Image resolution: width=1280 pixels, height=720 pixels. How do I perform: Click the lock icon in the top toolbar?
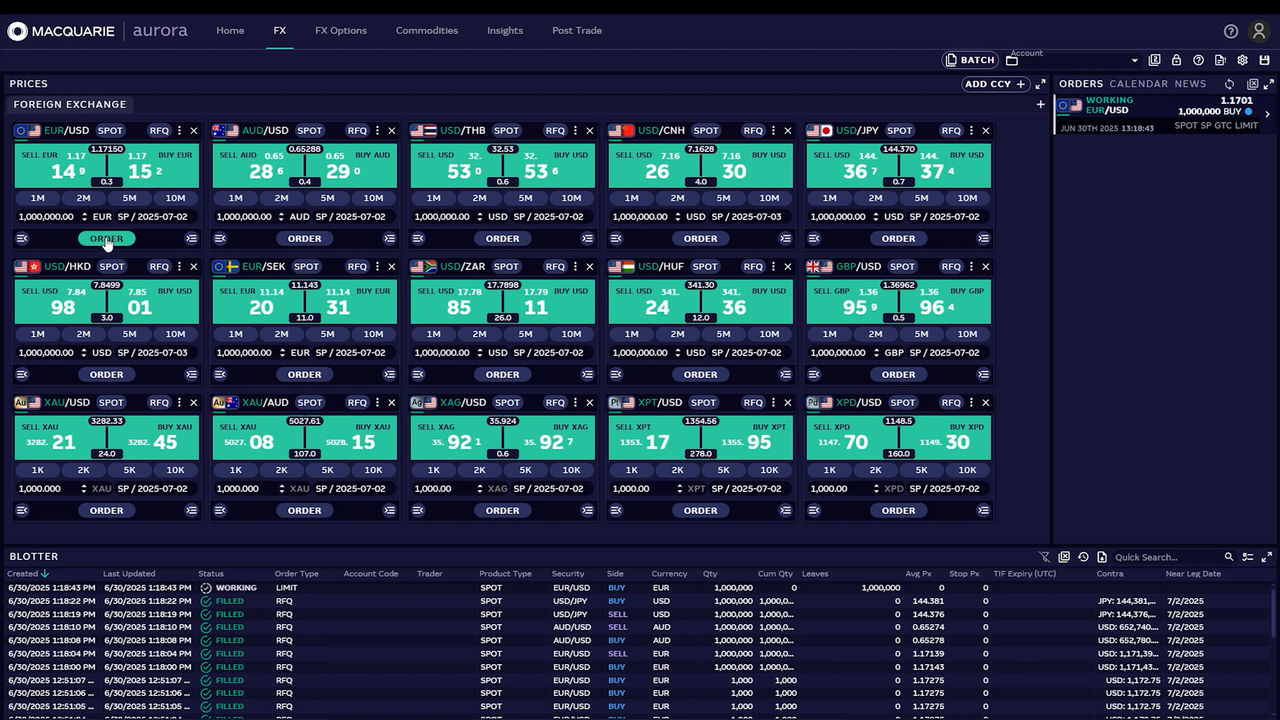pyautogui.click(x=1177, y=60)
